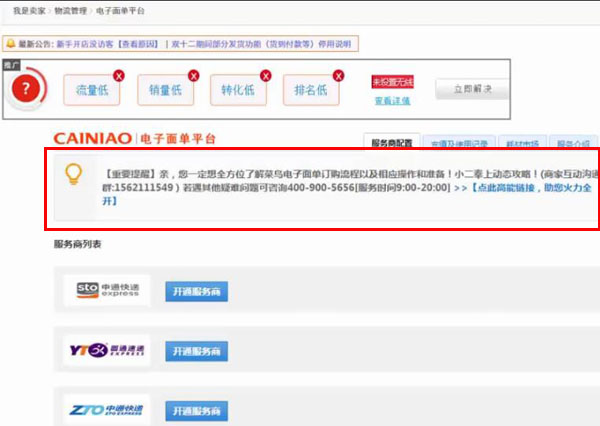Click the 推广 tag label
Viewport: 600px width, 426px height.
[11, 65]
